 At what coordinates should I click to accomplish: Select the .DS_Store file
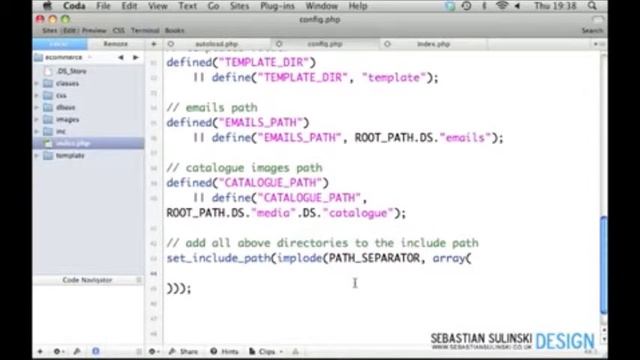pos(71,71)
